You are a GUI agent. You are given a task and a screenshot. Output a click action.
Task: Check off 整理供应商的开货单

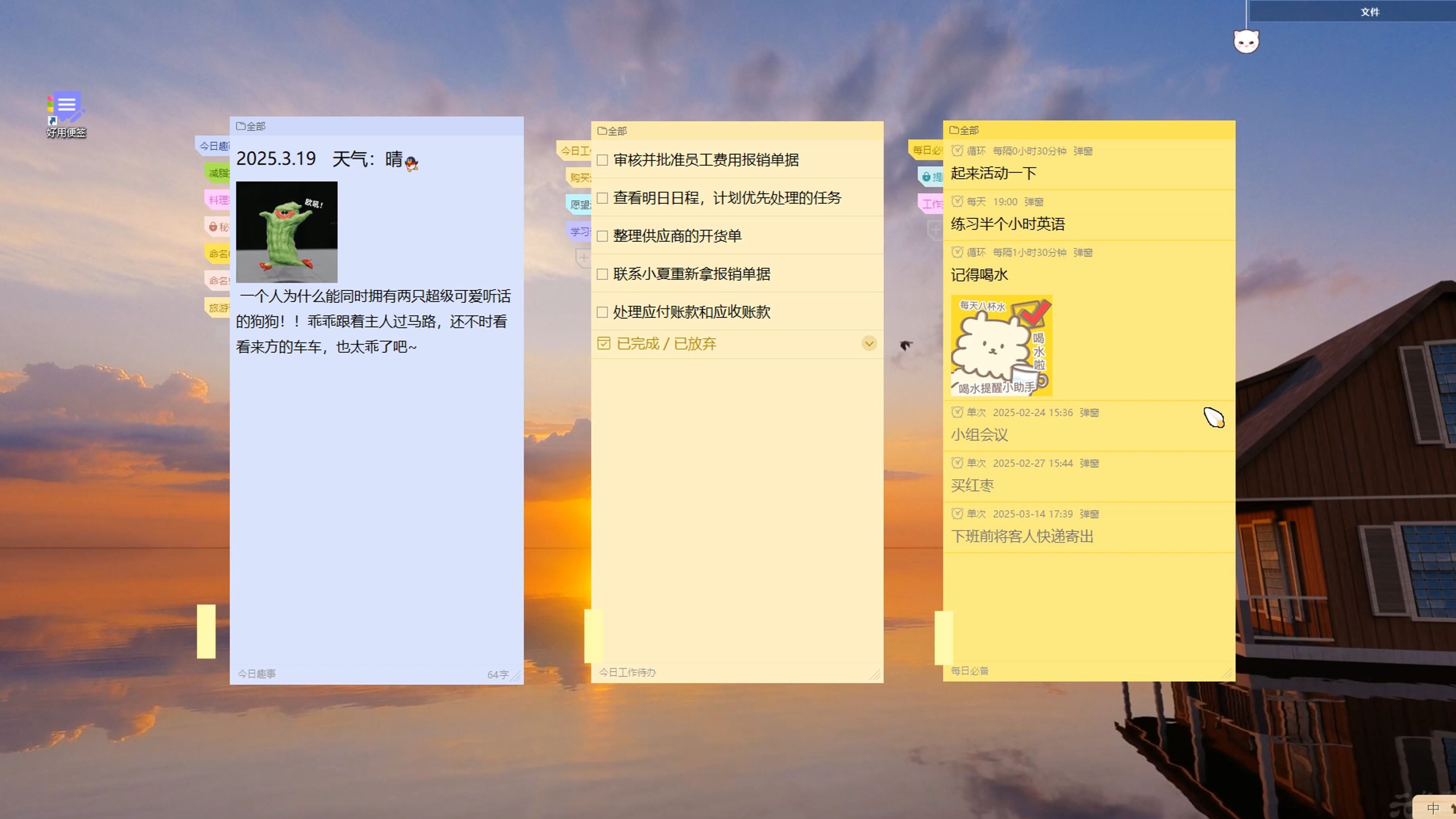pyautogui.click(x=602, y=236)
